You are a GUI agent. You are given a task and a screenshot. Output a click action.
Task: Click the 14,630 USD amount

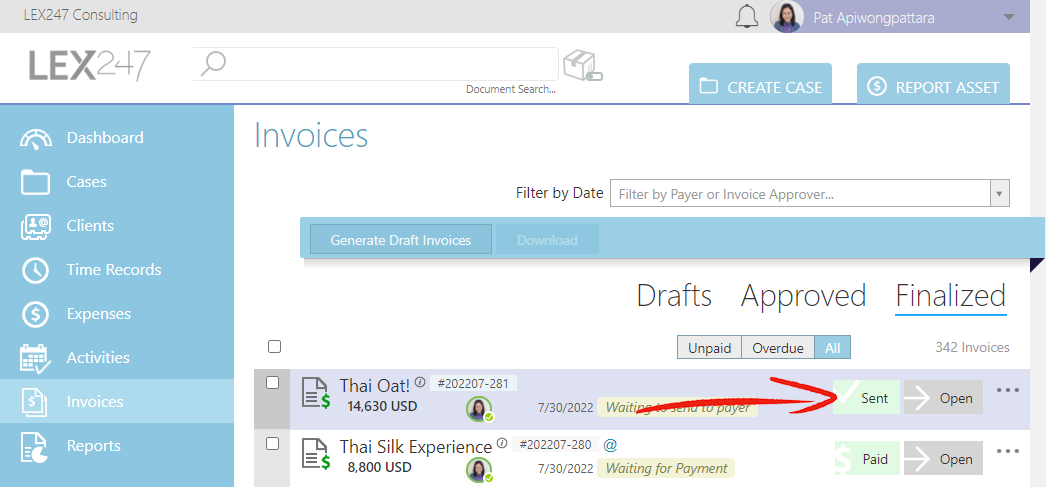pos(382,406)
